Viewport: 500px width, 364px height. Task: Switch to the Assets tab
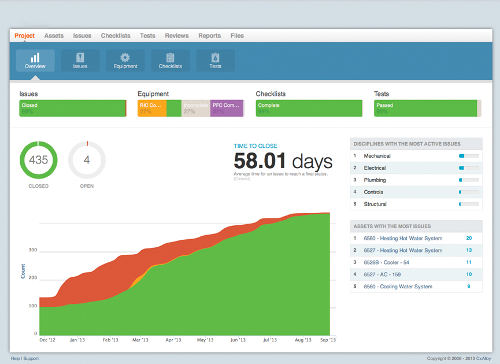[54, 36]
